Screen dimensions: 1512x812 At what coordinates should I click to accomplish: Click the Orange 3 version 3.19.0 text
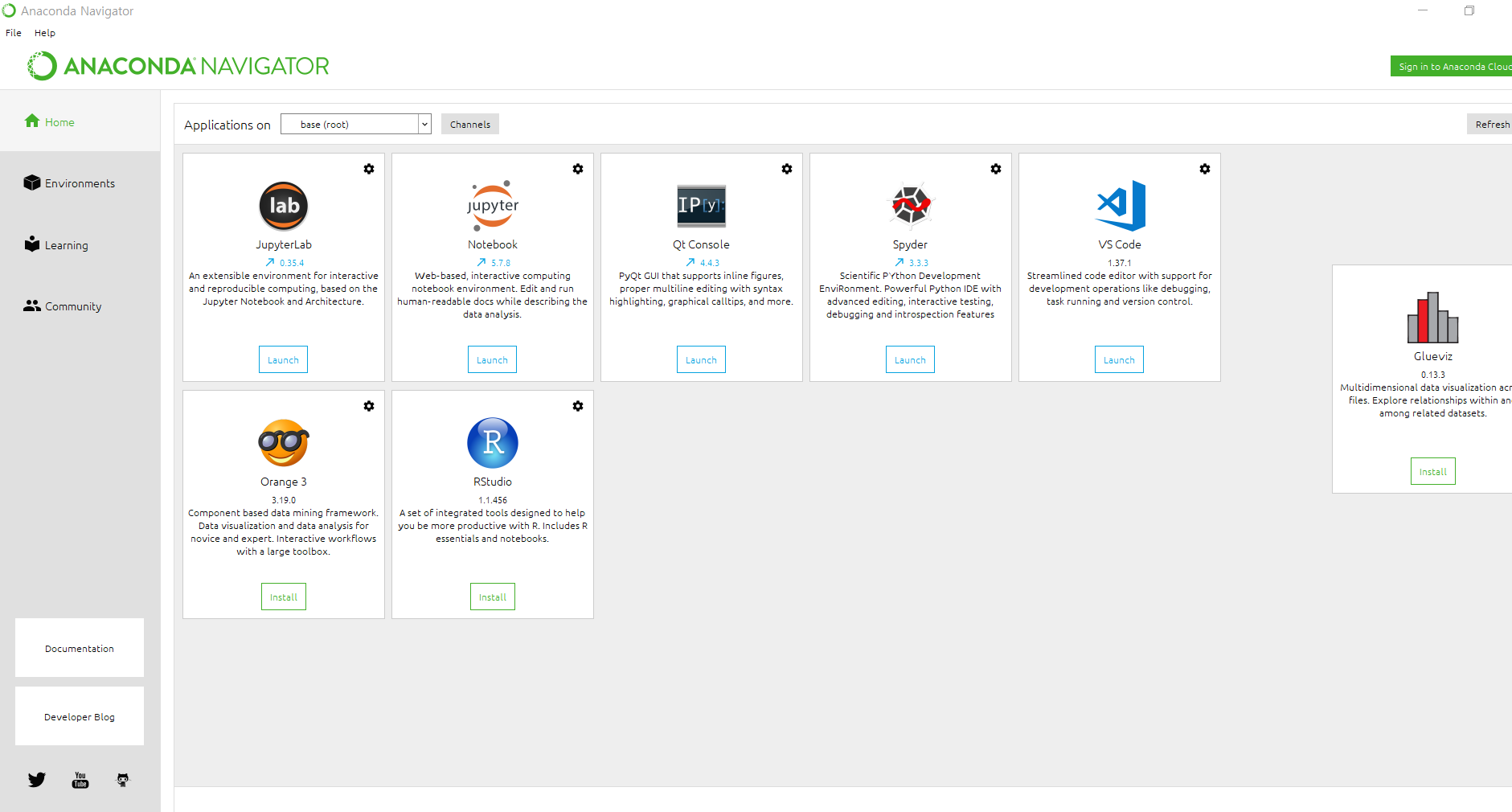pos(284,500)
